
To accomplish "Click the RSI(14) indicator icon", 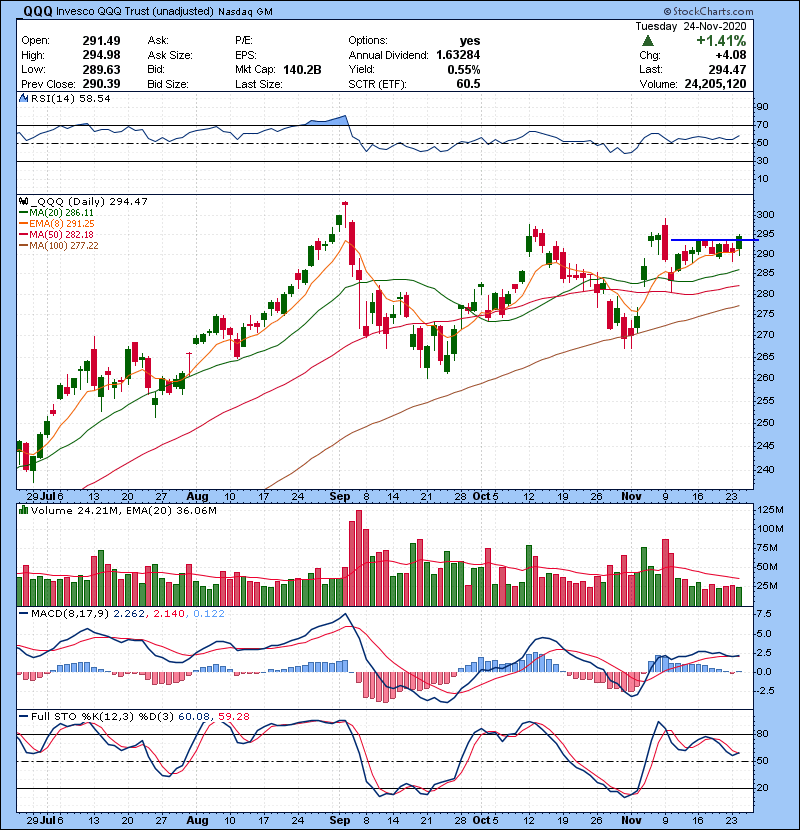I will (x=23, y=98).
